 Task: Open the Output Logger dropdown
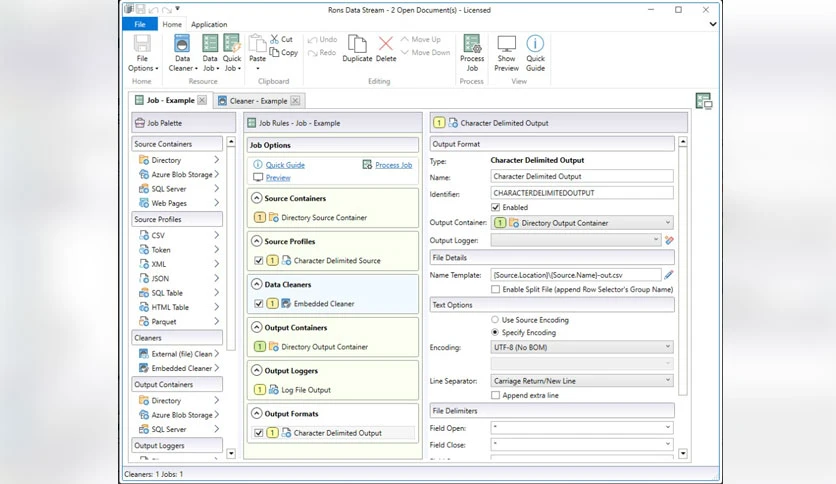click(576, 240)
